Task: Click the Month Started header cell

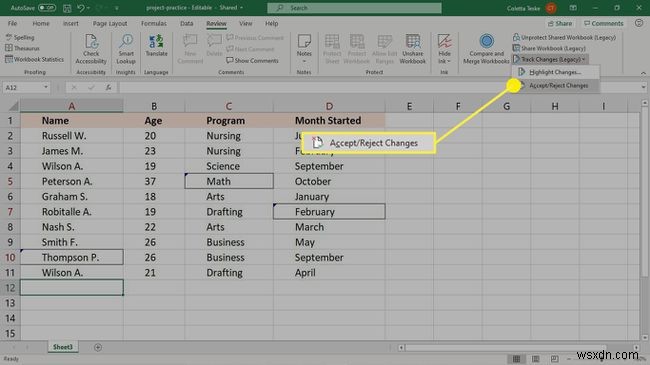Action: pyautogui.click(x=329, y=121)
